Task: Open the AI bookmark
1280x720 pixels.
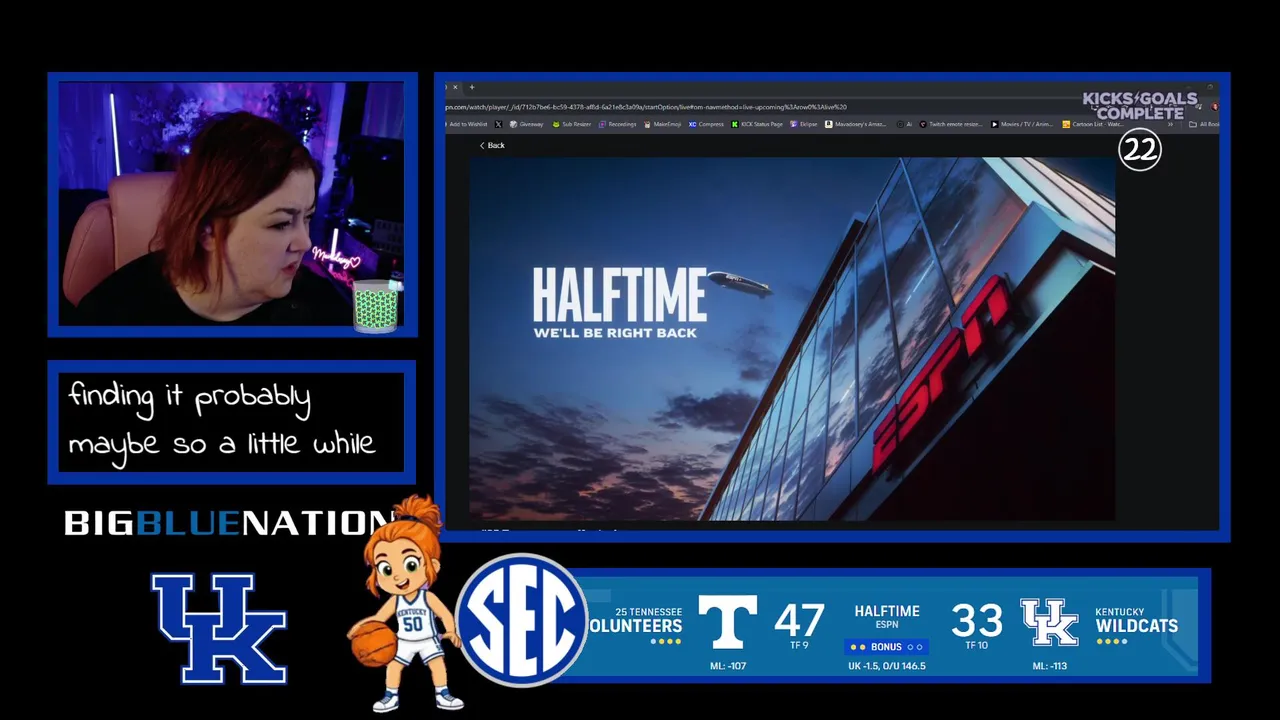Action: tap(904, 124)
